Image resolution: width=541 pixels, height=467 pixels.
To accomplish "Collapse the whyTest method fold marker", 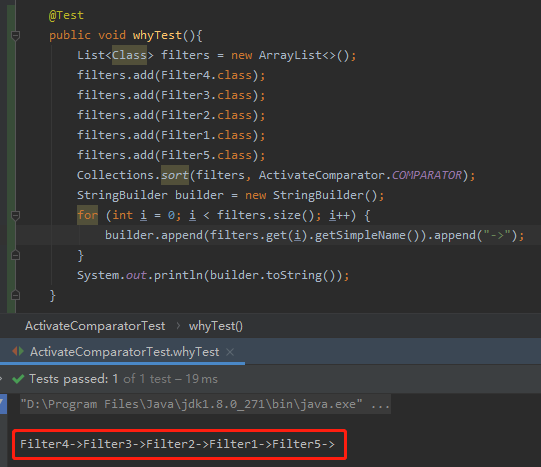I will (16, 35).
